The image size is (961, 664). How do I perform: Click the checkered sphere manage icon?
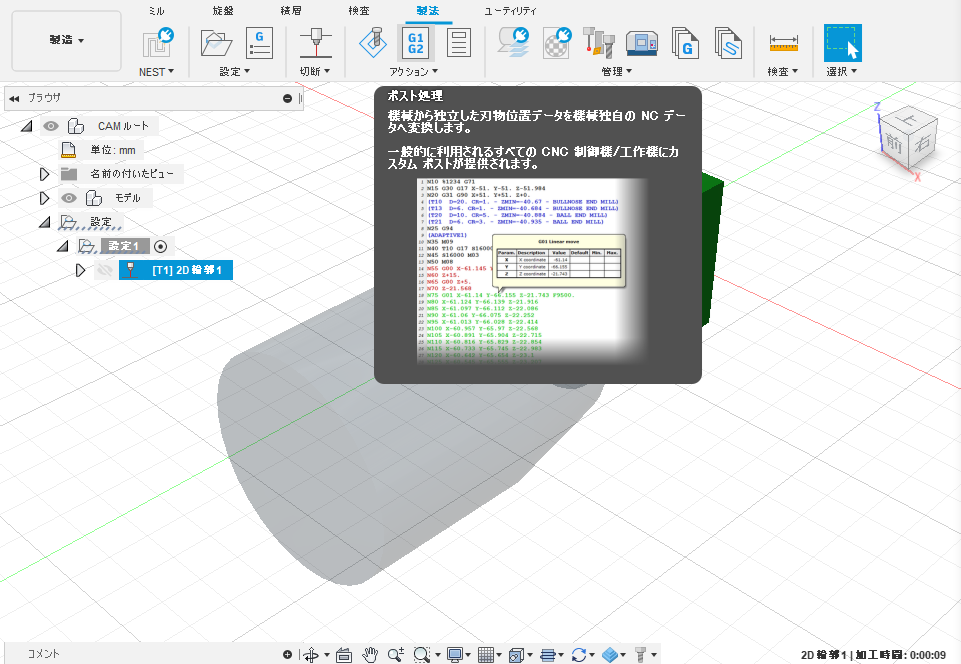coord(556,43)
